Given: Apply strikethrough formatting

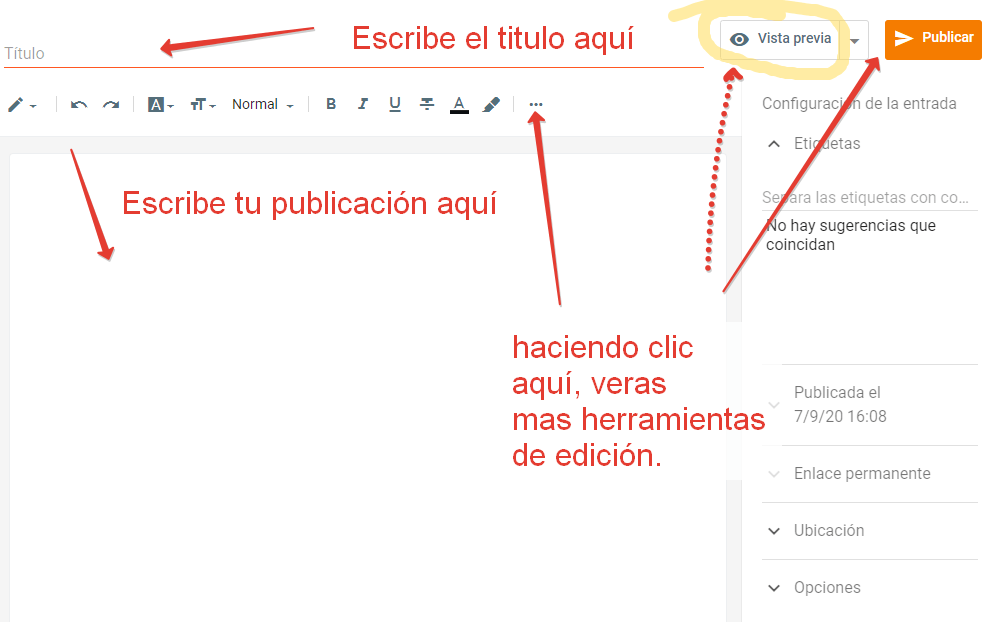Looking at the screenshot, I should (x=427, y=104).
